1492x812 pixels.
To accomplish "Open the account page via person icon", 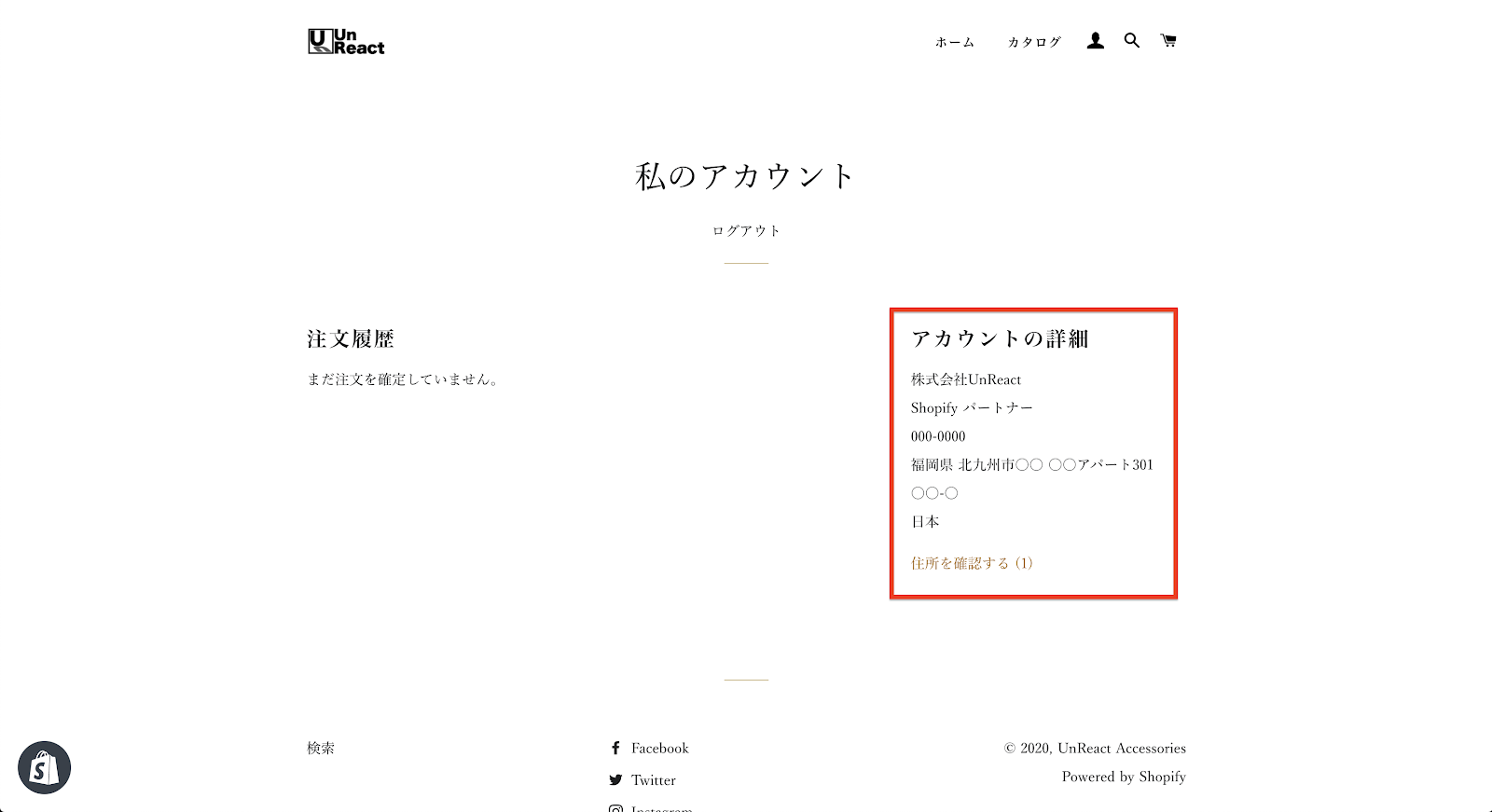I will click(1095, 41).
